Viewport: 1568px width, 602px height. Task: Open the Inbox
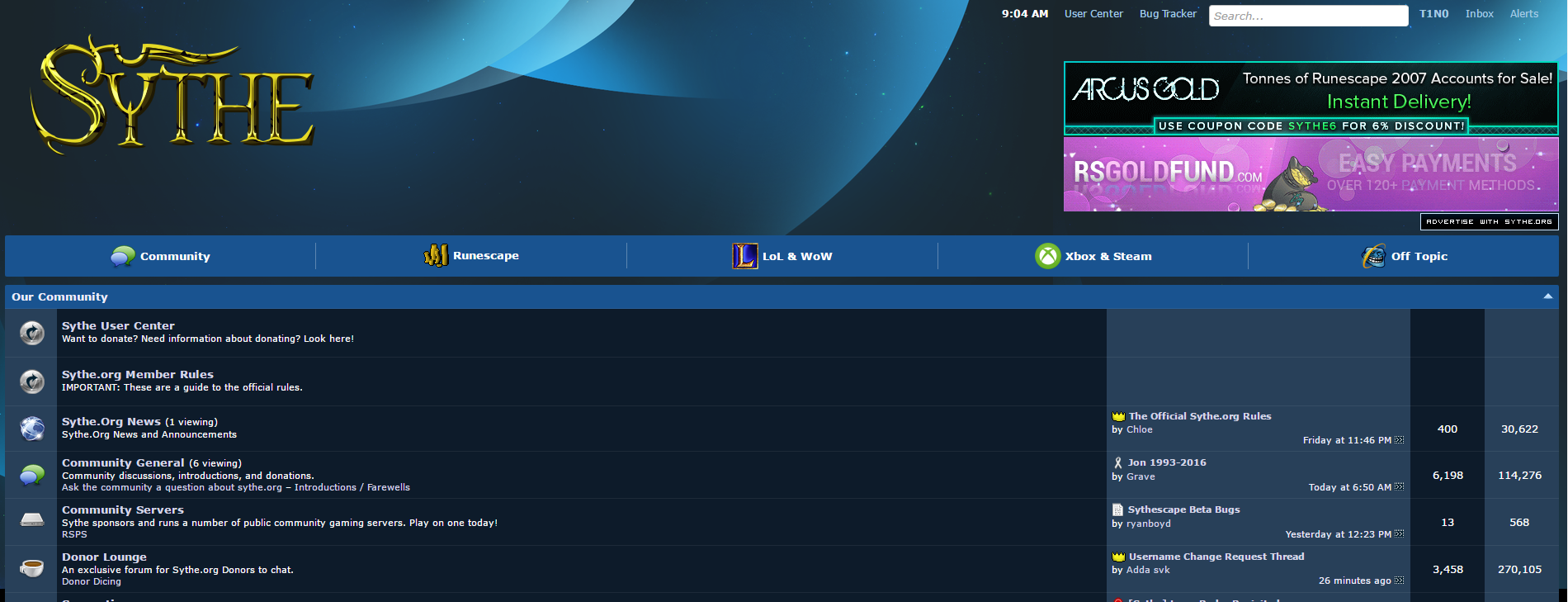pos(1479,14)
